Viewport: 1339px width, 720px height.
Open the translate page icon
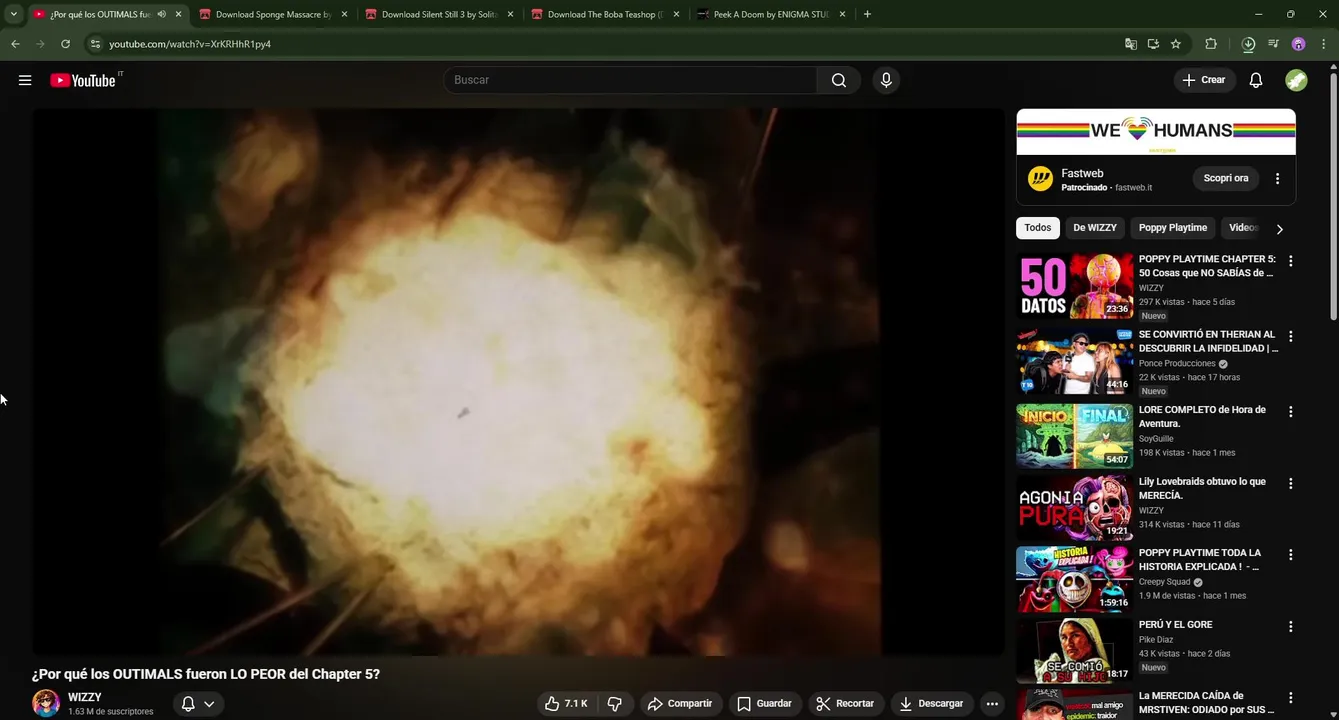[1130, 44]
